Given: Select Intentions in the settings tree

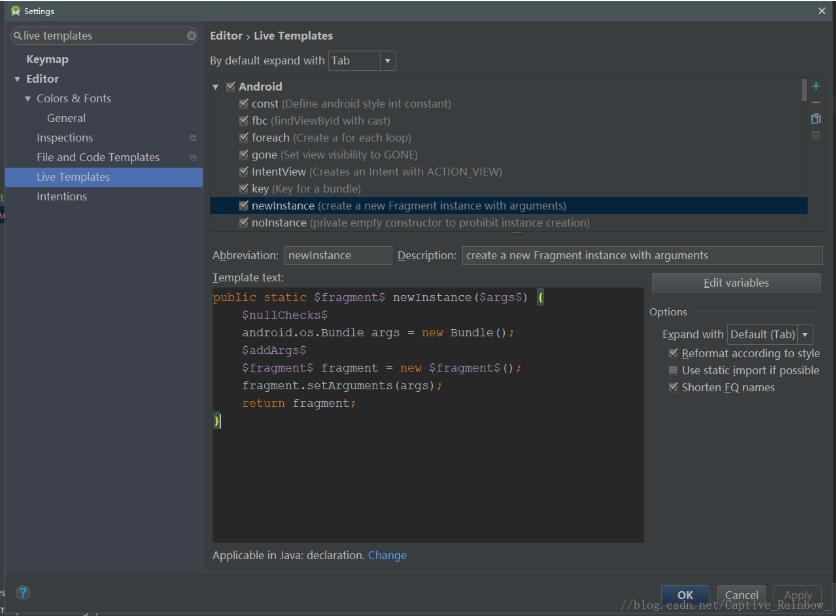Looking at the screenshot, I should [x=62, y=196].
